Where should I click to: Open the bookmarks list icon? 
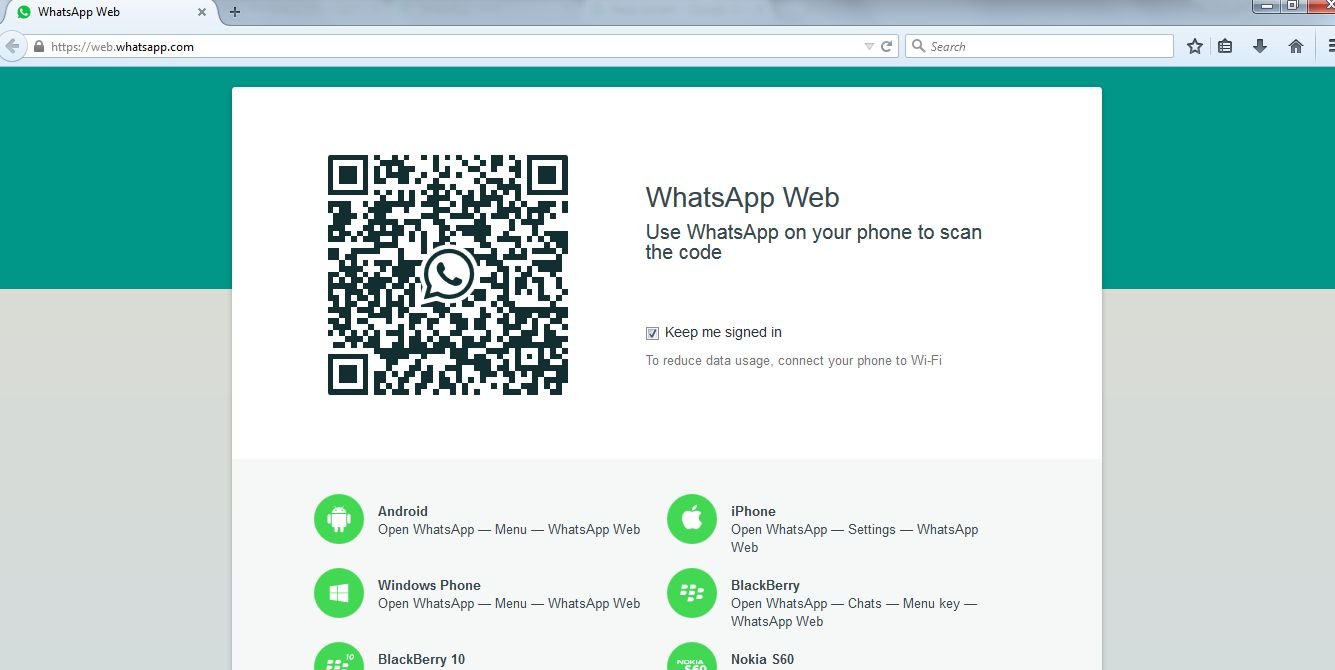(1225, 46)
